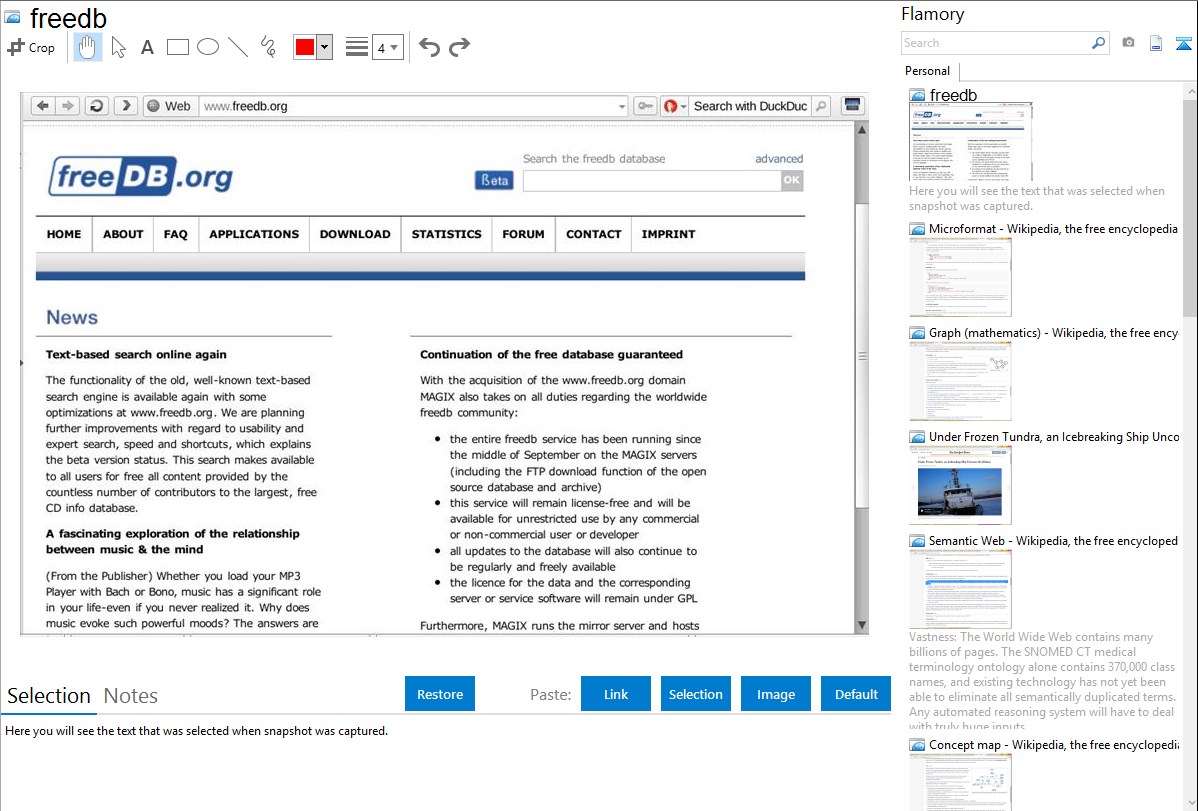This screenshot has width=1198, height=811.
Task: Open the color picker dropdown arrow
Action: click(325, 47)
